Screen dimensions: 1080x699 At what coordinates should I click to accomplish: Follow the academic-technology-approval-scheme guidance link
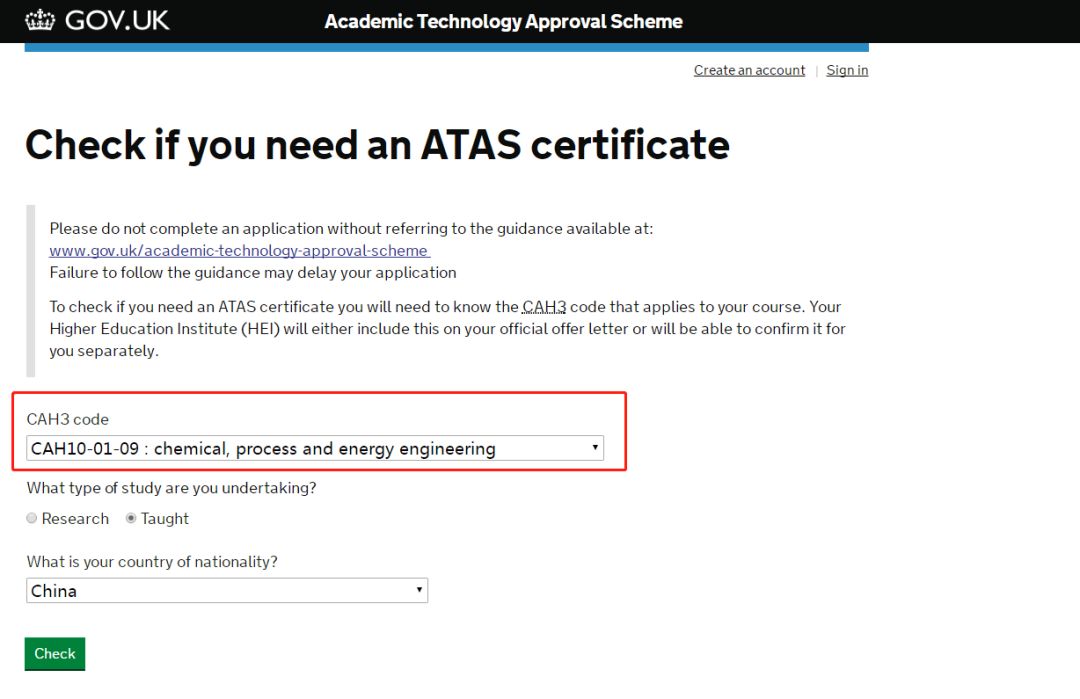click(x=240, y=251)
